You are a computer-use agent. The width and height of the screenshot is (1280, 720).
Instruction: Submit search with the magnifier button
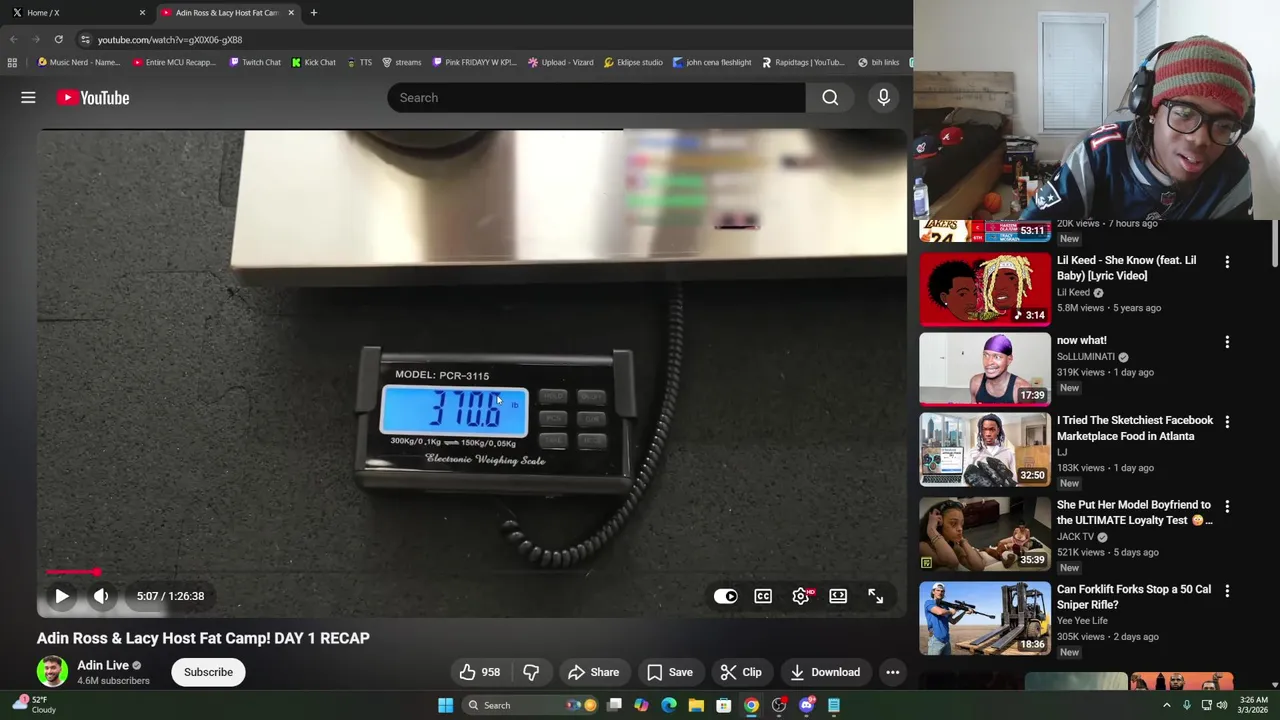[830, 97]
